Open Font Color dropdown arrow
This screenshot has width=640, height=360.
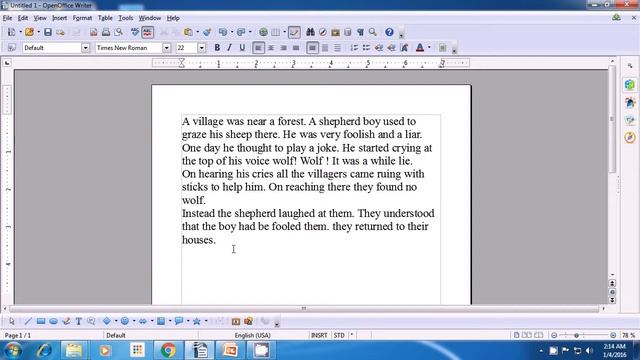(429, 48)
